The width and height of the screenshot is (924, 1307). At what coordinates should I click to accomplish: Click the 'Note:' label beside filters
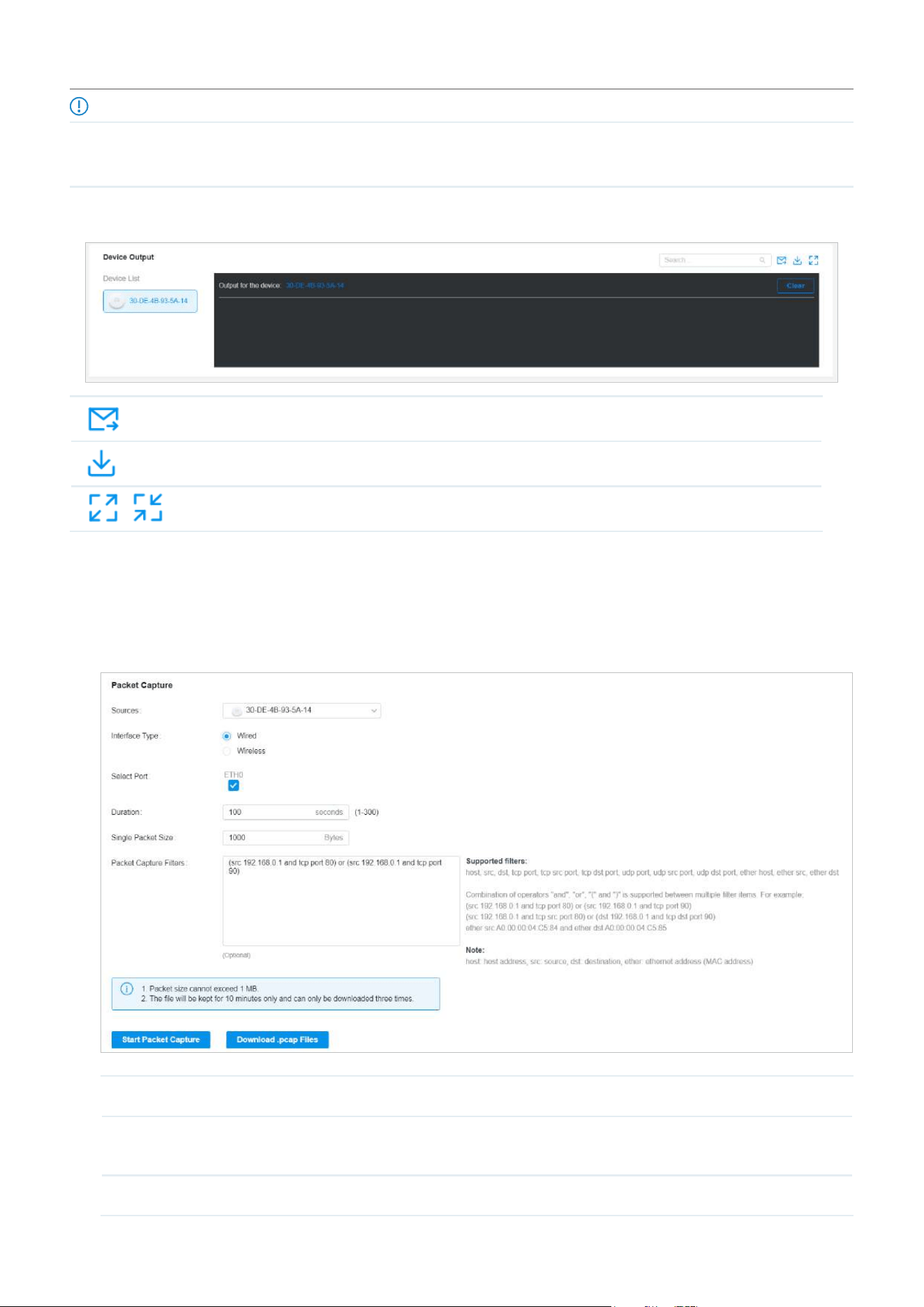(475, 950)
